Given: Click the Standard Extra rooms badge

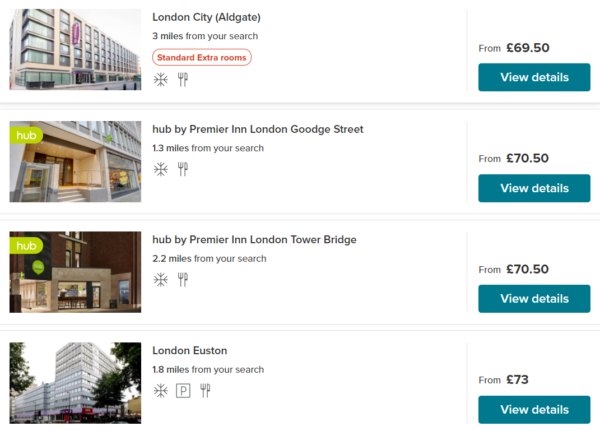Looking at the screenshot, I should point(202,57).
